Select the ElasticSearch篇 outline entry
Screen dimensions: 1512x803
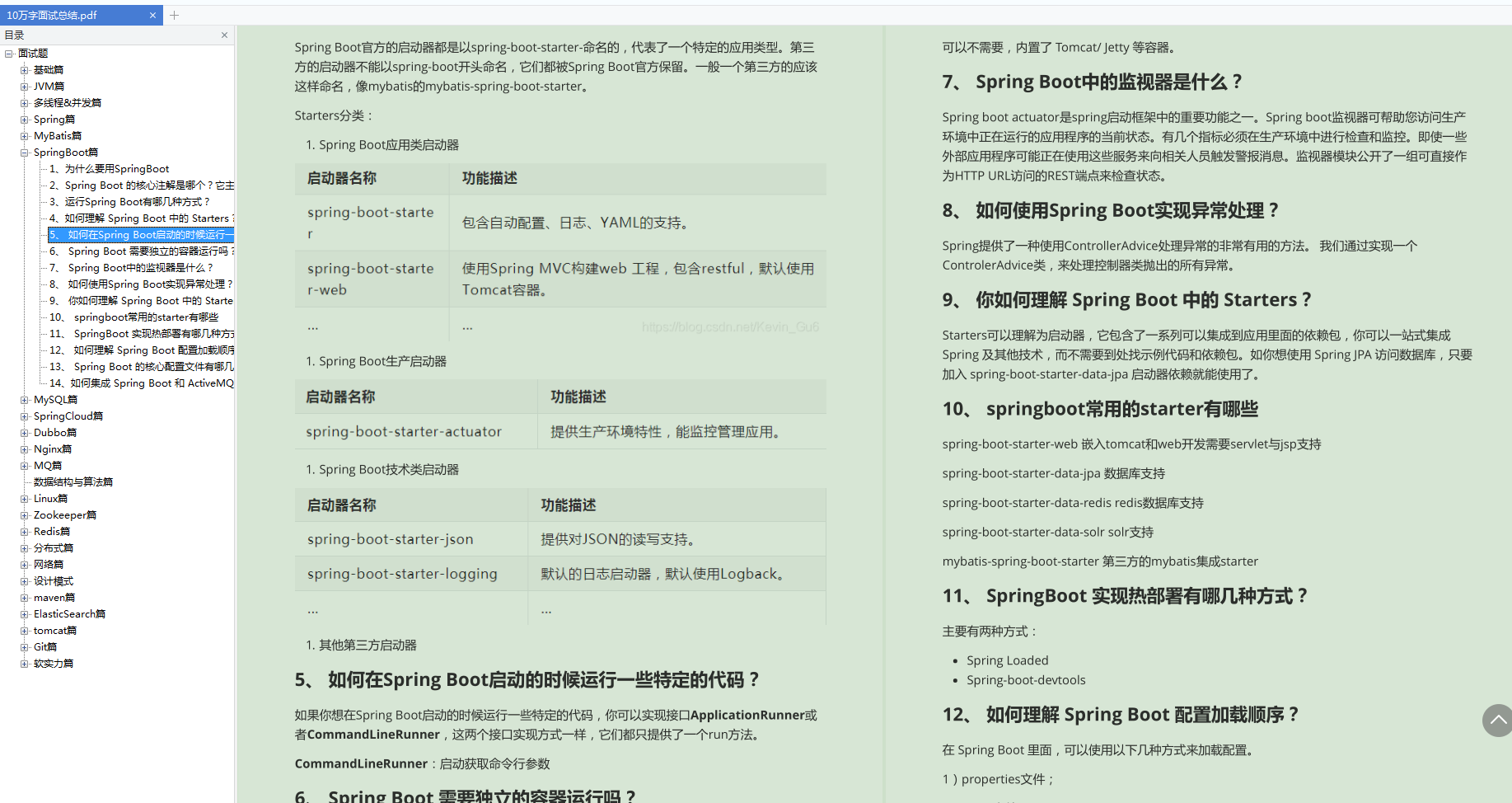coord(69,614)
